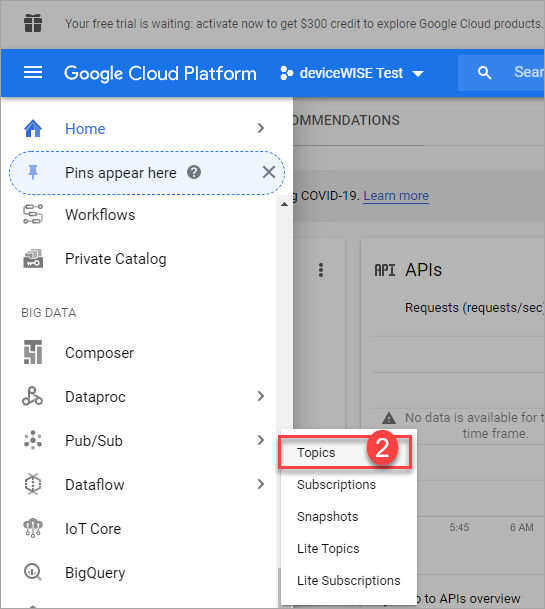Expand the Dataproc submenu chevron
Viewport: 545px width, 609px height.
point(261,396)
